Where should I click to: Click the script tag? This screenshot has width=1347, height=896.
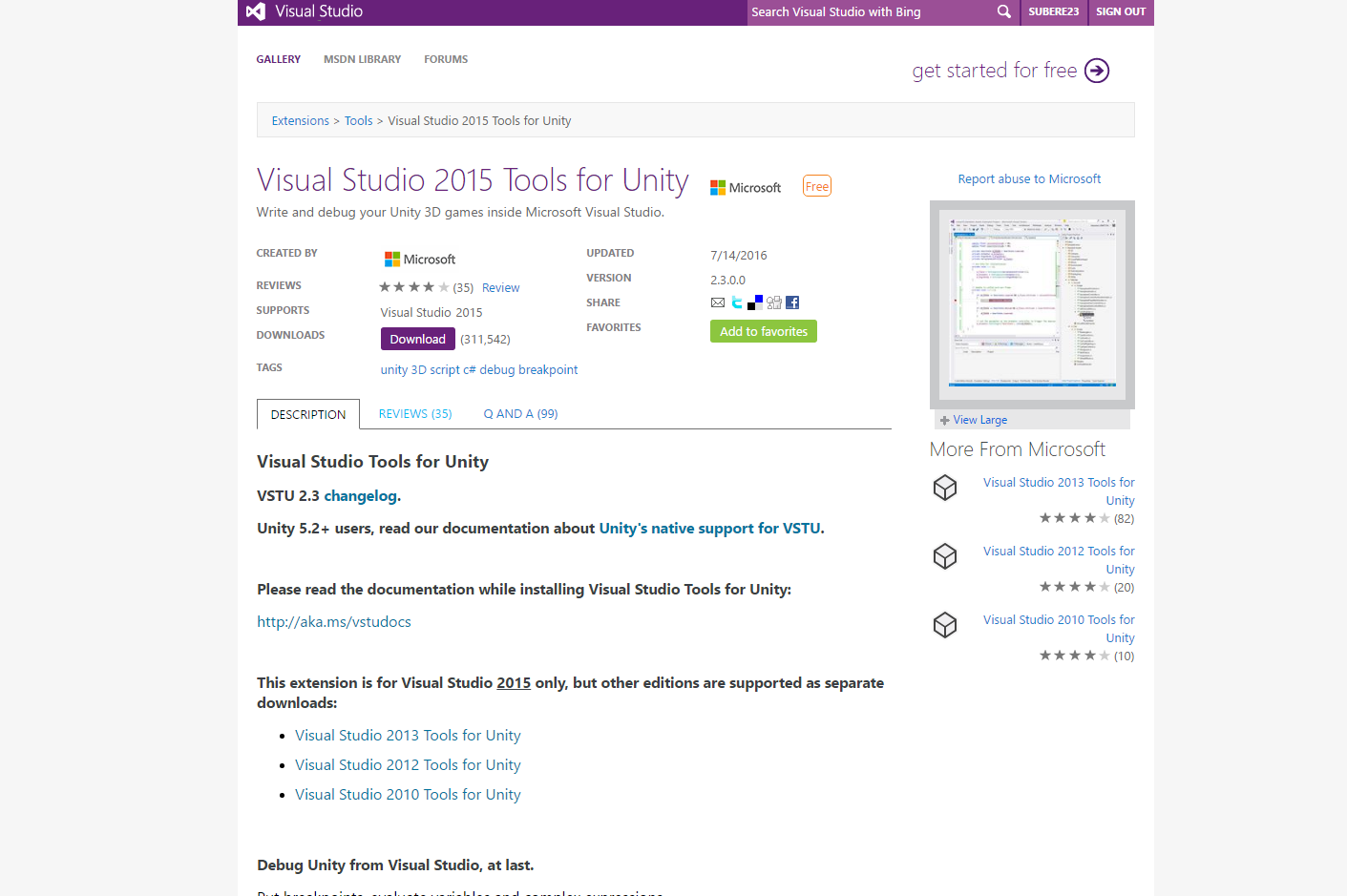pos(445,370)
